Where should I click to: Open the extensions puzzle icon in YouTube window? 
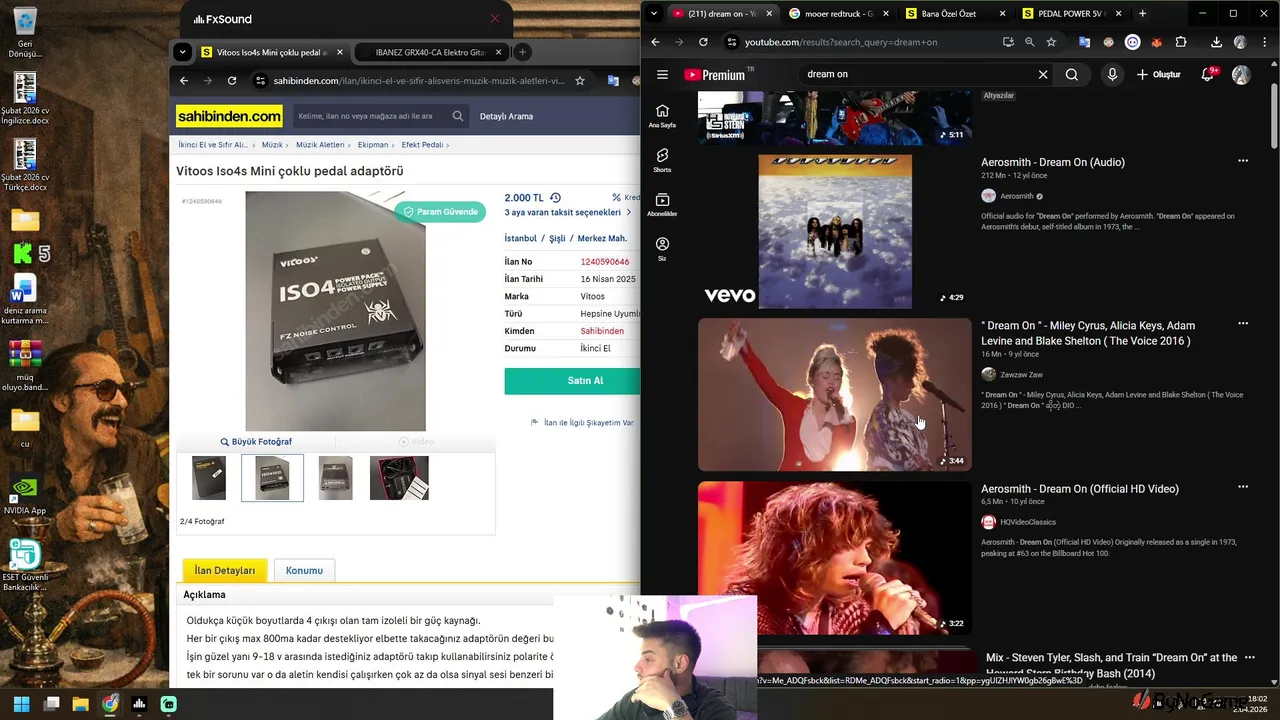point(1181,42)
